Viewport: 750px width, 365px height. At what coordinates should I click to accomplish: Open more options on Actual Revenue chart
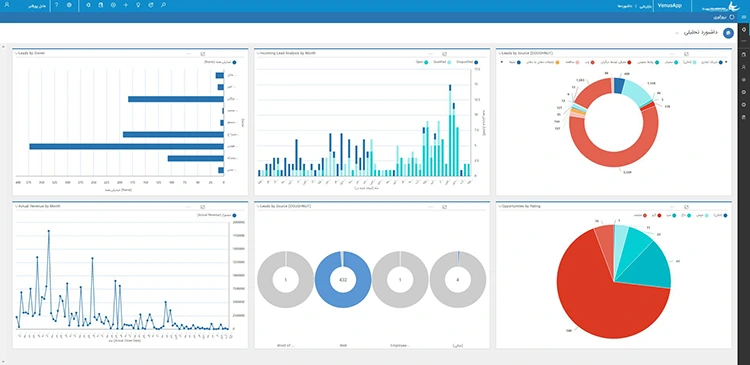pyautogui.click(x=188, y=207)
